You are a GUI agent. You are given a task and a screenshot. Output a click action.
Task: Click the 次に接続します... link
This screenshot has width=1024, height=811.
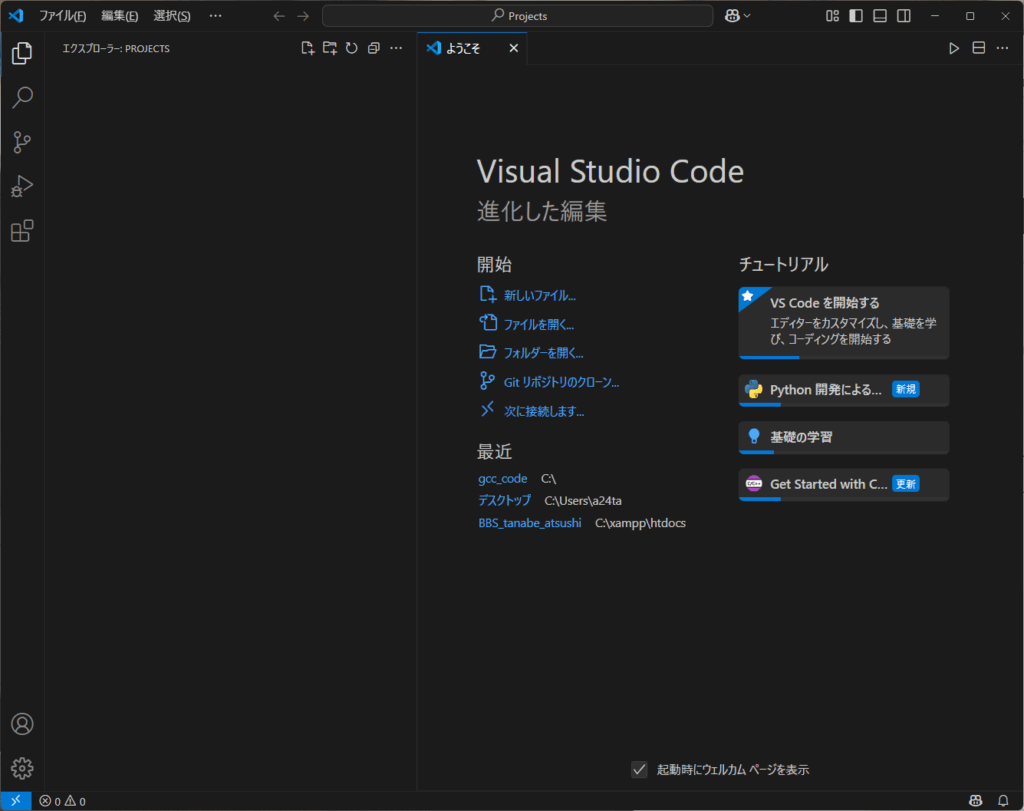[544, 411]
